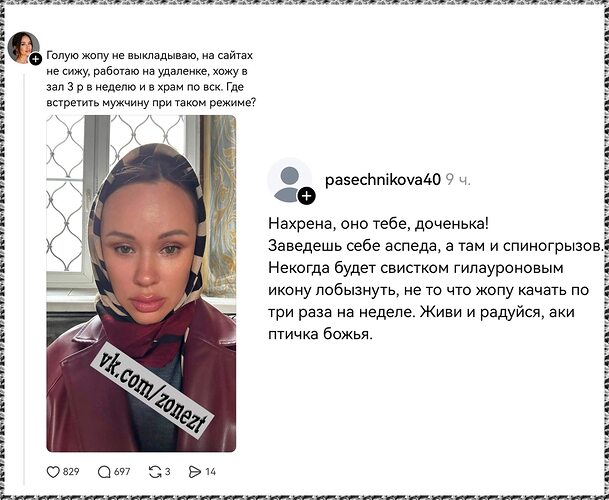Open the attached headscarf photo in full view
Image resolution: width=609 pixels, height=500 pixels.
tap(141, 283)
